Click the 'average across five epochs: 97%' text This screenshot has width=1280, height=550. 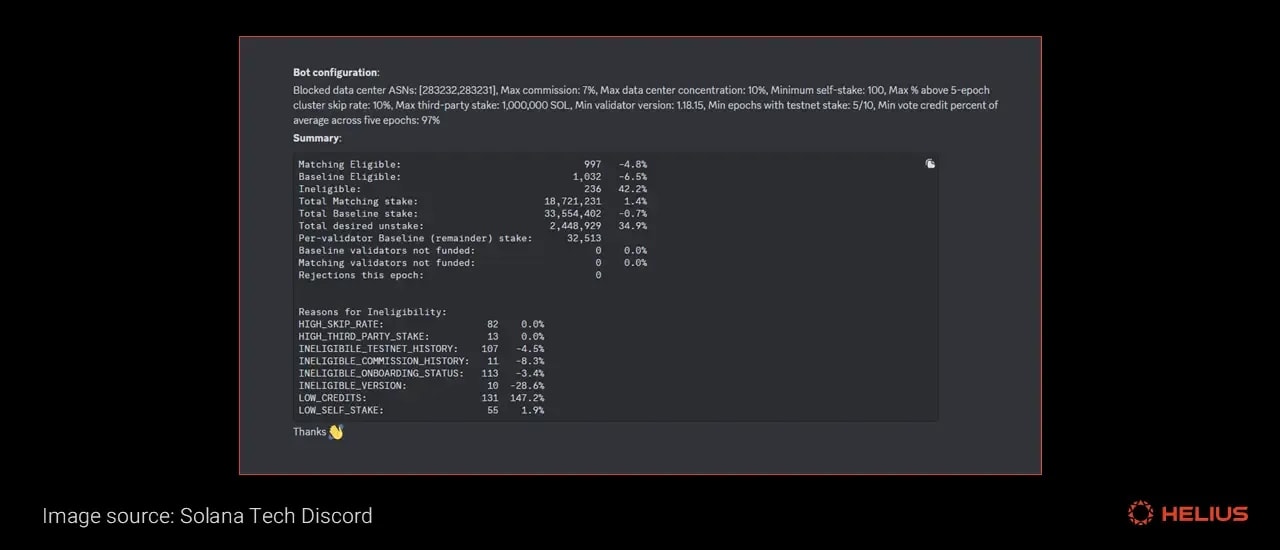(366, 120)
